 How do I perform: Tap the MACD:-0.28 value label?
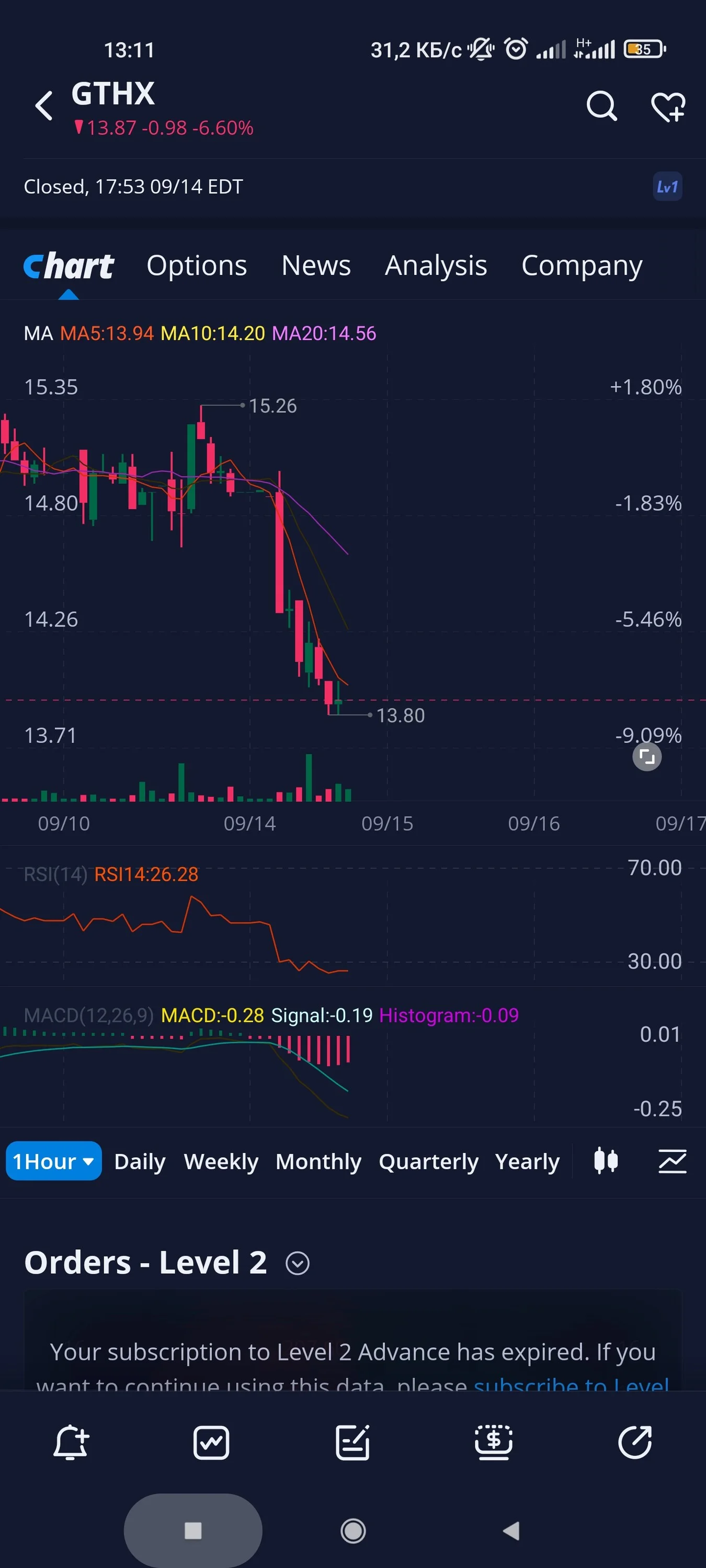pos(213,1016)
